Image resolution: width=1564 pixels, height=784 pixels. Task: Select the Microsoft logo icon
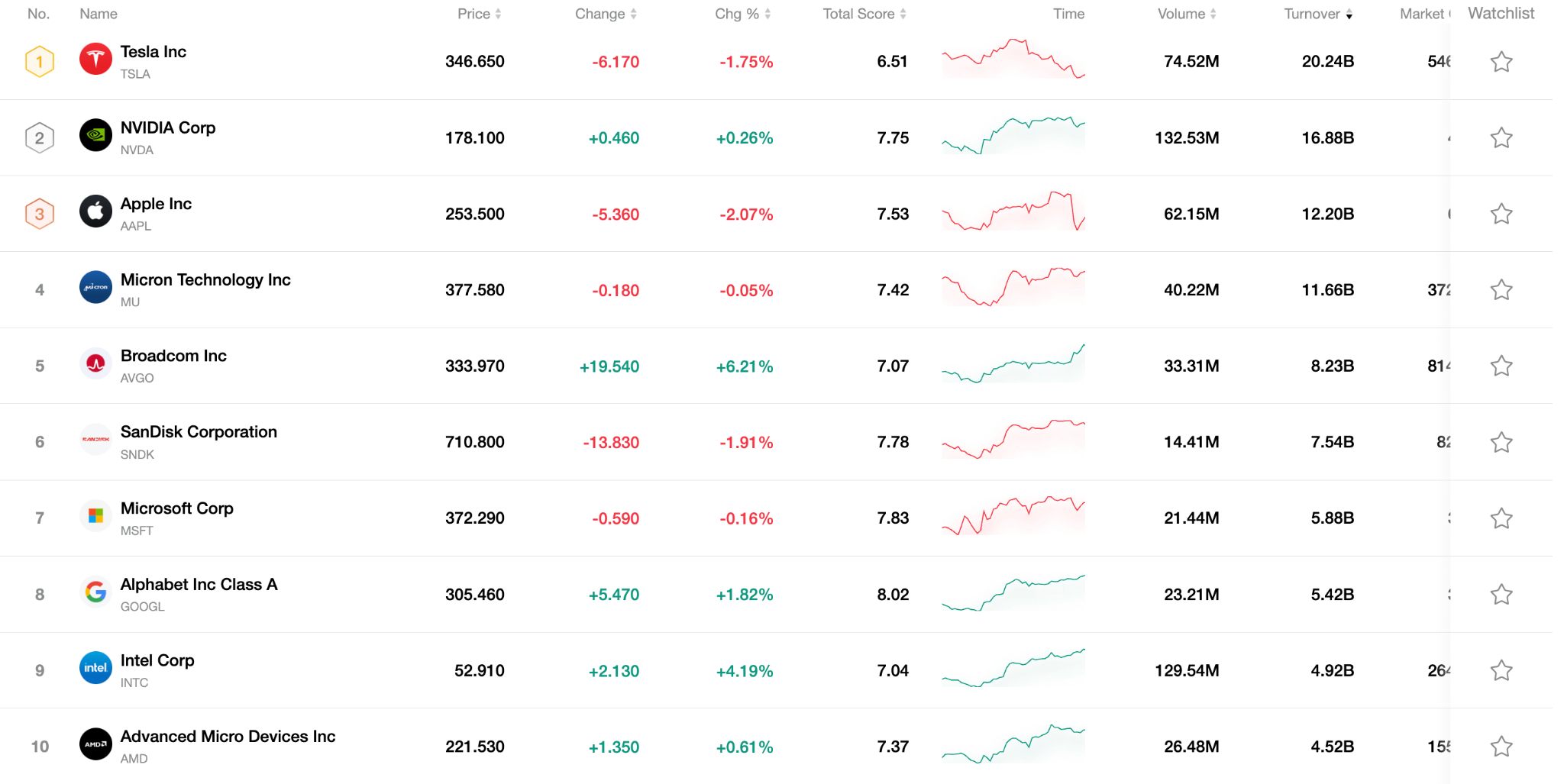[95, 516]
